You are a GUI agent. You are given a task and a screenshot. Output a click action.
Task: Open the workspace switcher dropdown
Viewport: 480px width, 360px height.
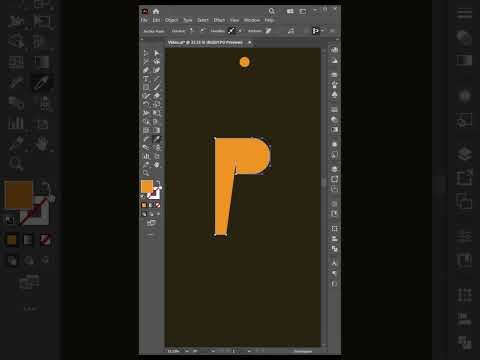point(303,11)
